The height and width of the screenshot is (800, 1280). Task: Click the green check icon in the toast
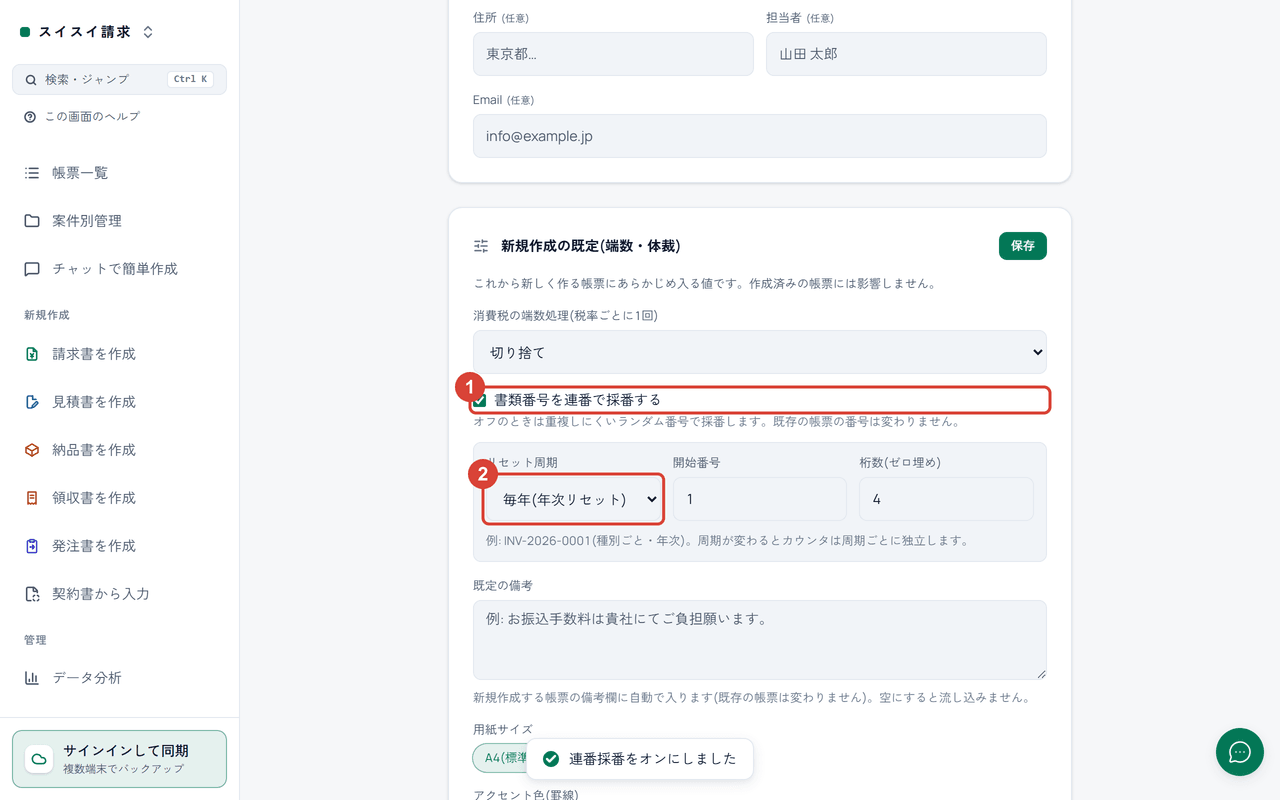pos(550,759)
